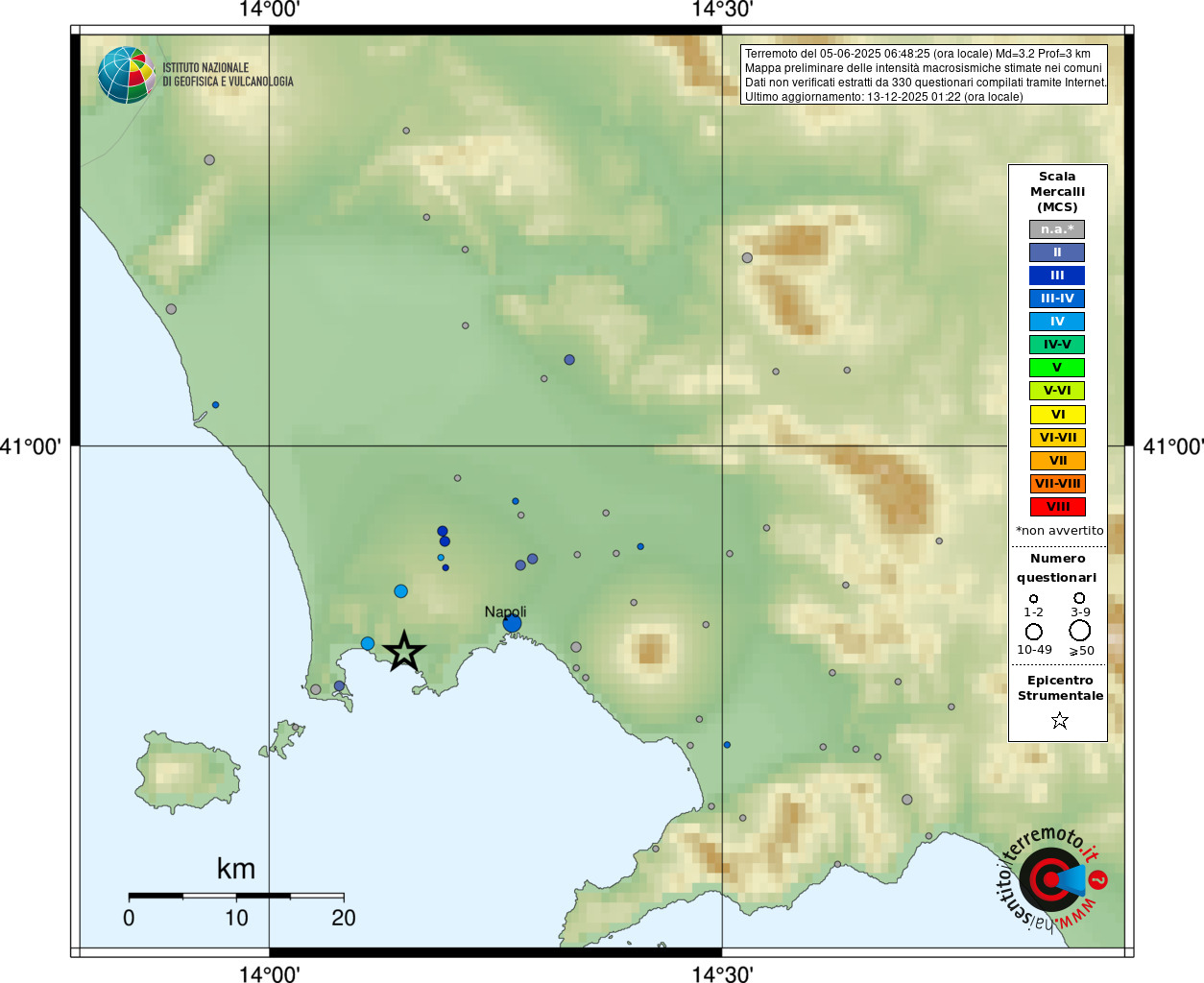Select the VI-VII intensity swatch

click(x=1057, y=438)
